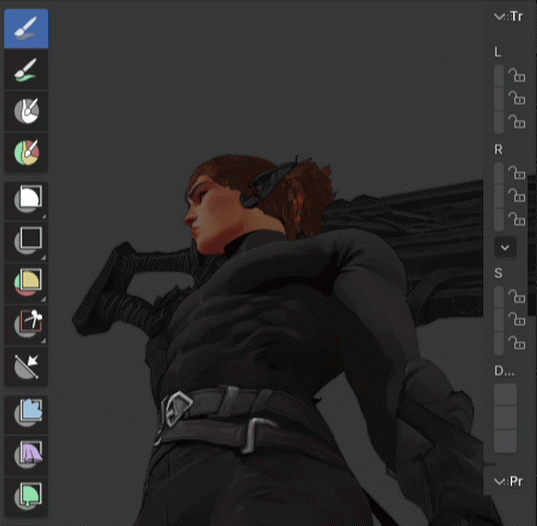This screenshot has width=537, height=526.
Task: Click the 'R' rotation label
Action: coord(498,149)
